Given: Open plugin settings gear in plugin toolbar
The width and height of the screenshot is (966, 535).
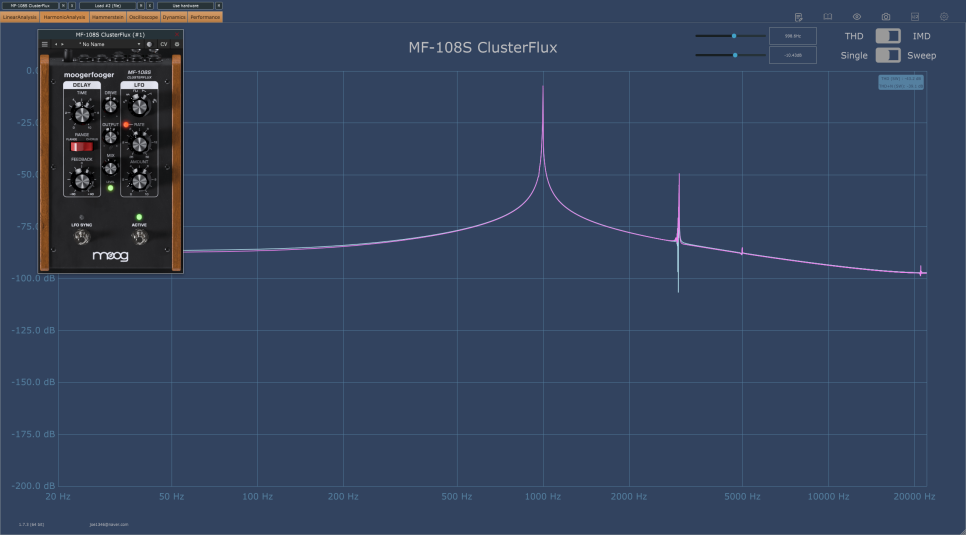Looking at the screenshot, I should 177,44.
